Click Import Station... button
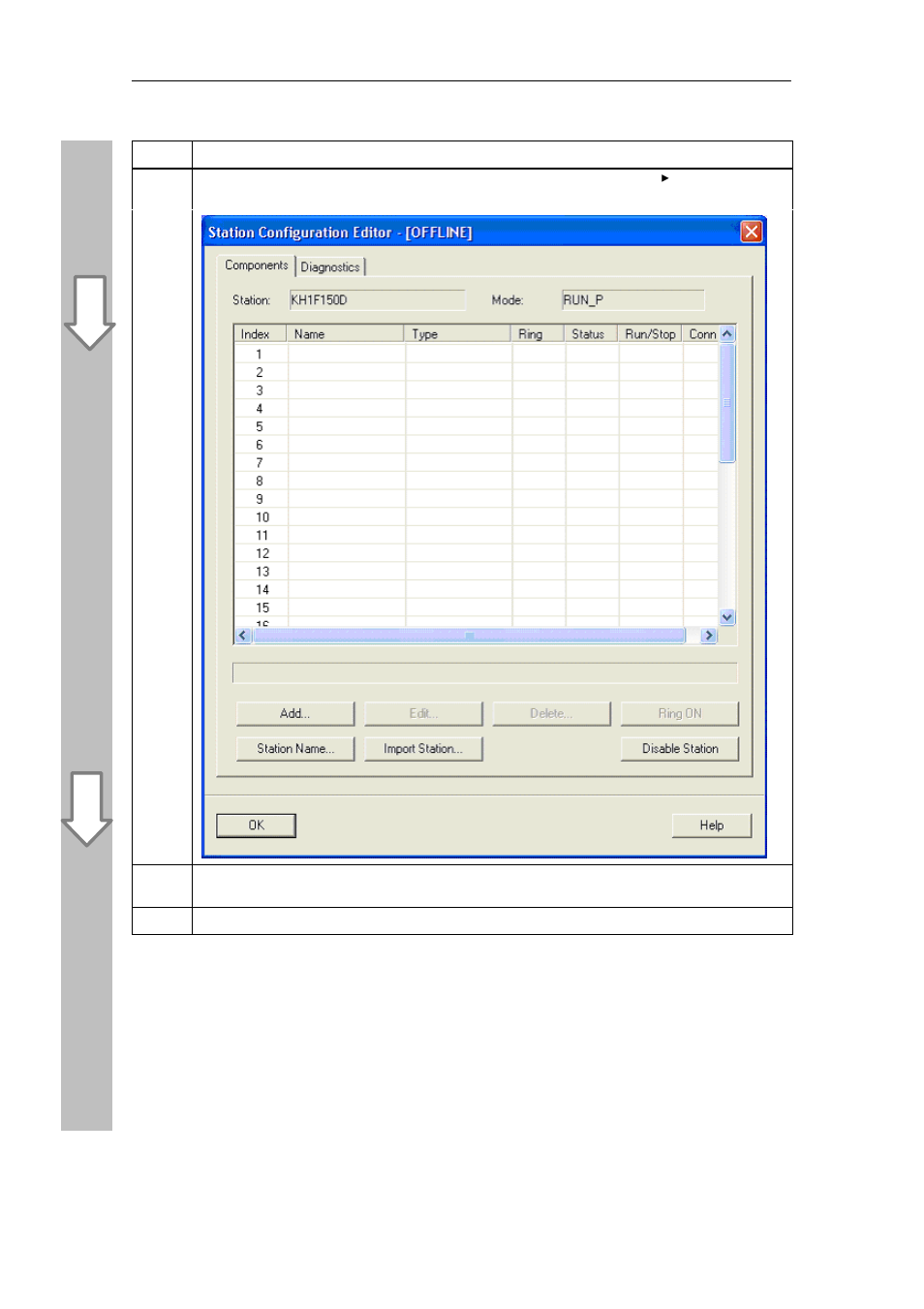The width and height of the screenshot is (924, 1309). (x=423, y=749)
